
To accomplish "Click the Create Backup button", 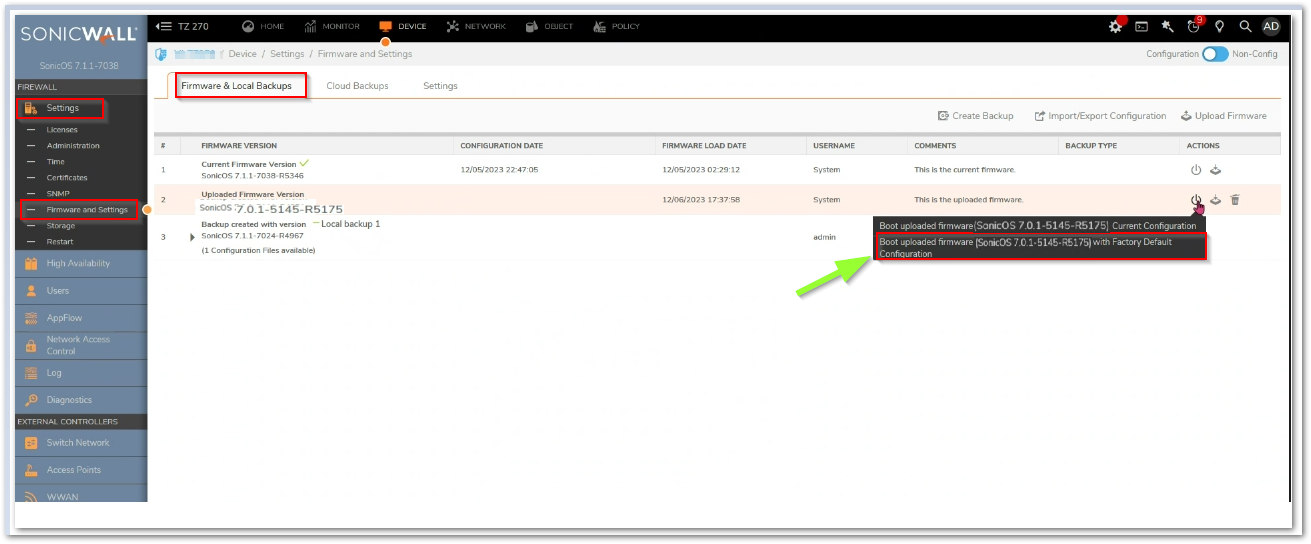I will tap(976, 116).
